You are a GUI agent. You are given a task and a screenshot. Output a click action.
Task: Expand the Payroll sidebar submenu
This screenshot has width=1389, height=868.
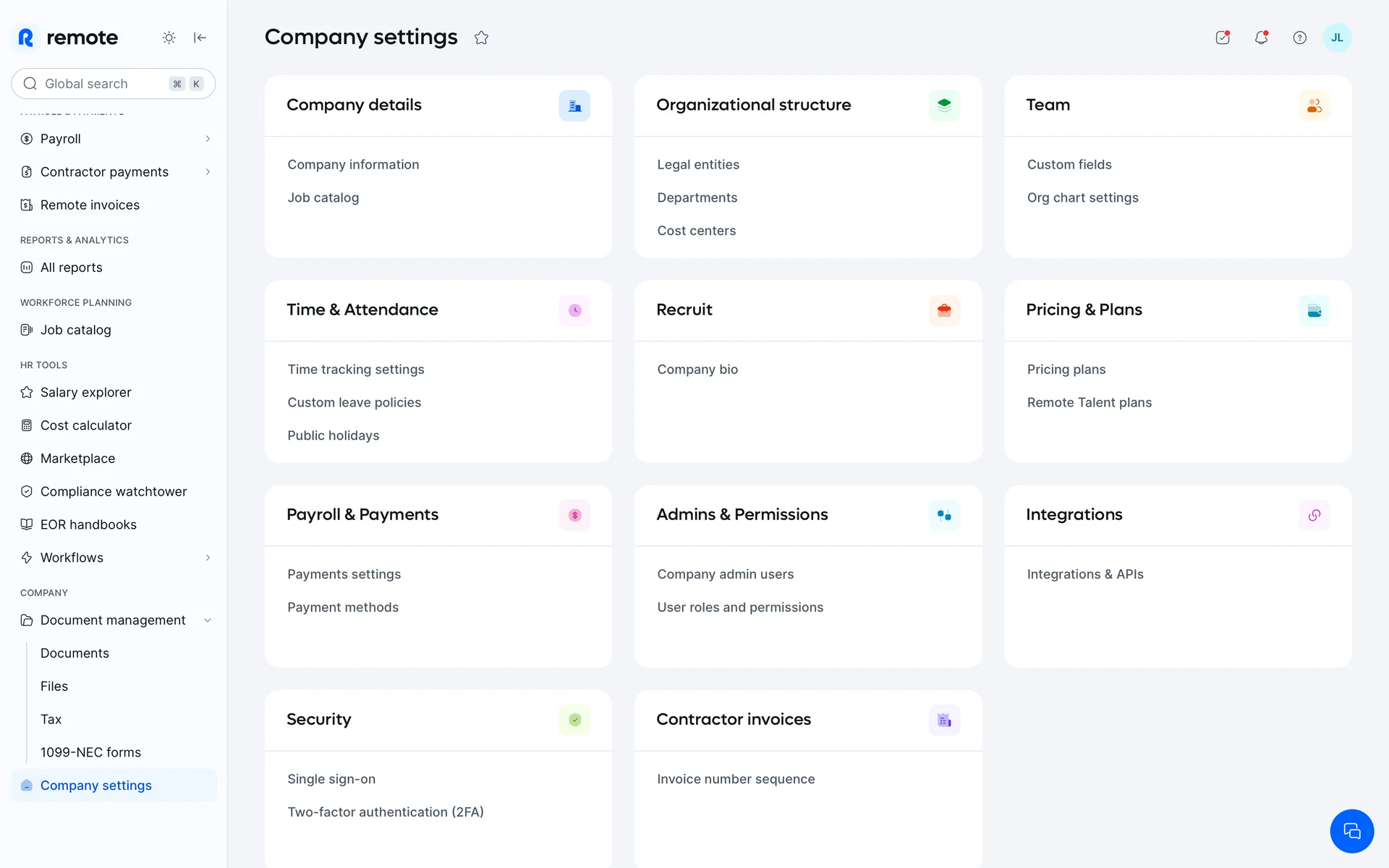[208, 139]
